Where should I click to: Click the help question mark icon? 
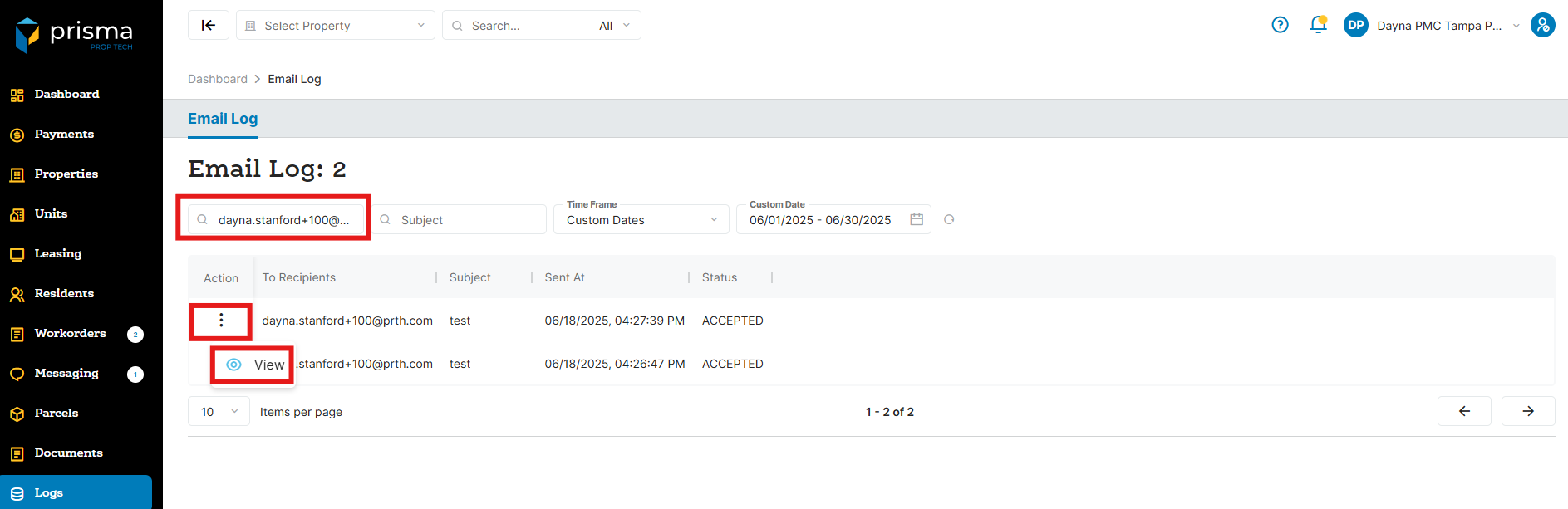[1280, 25]
